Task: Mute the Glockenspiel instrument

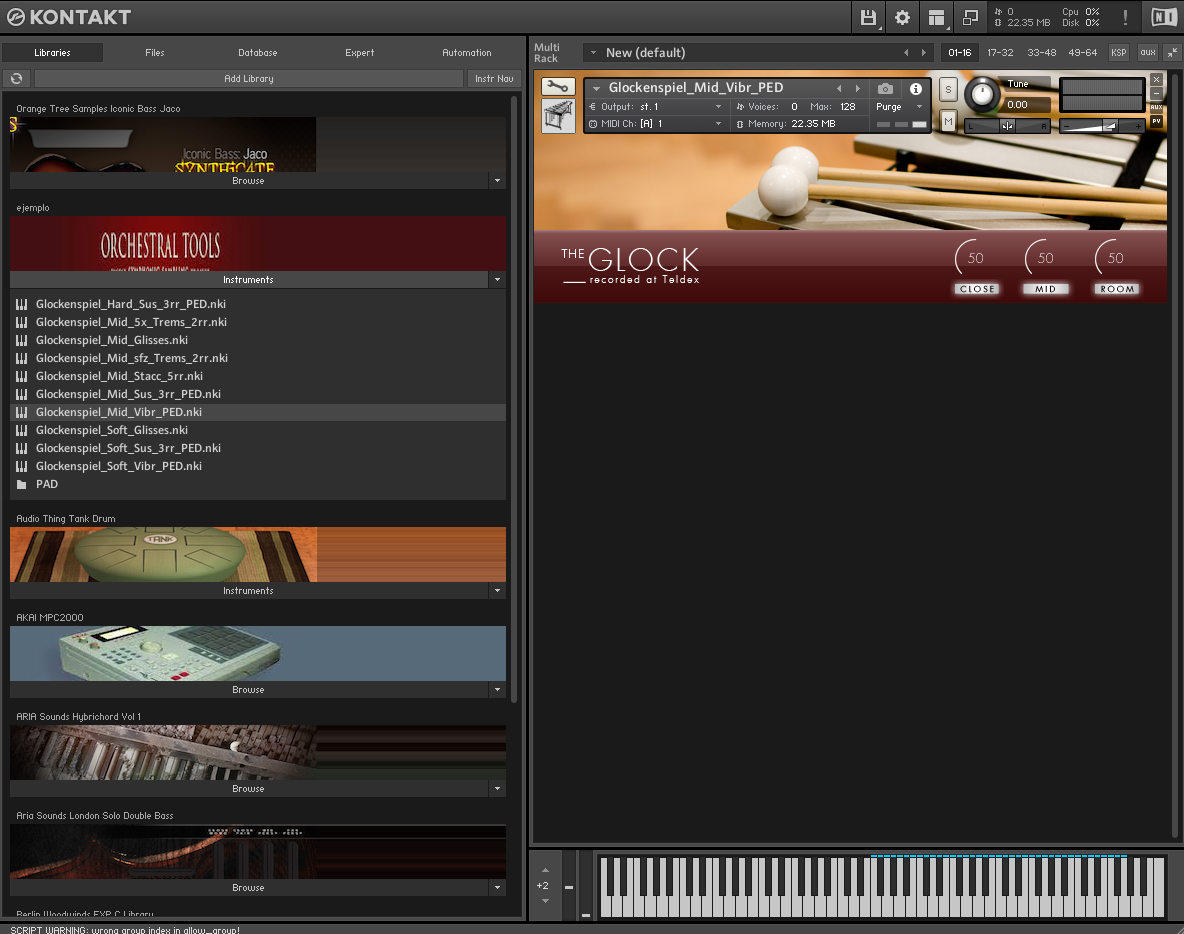Action: coord(948,122)
